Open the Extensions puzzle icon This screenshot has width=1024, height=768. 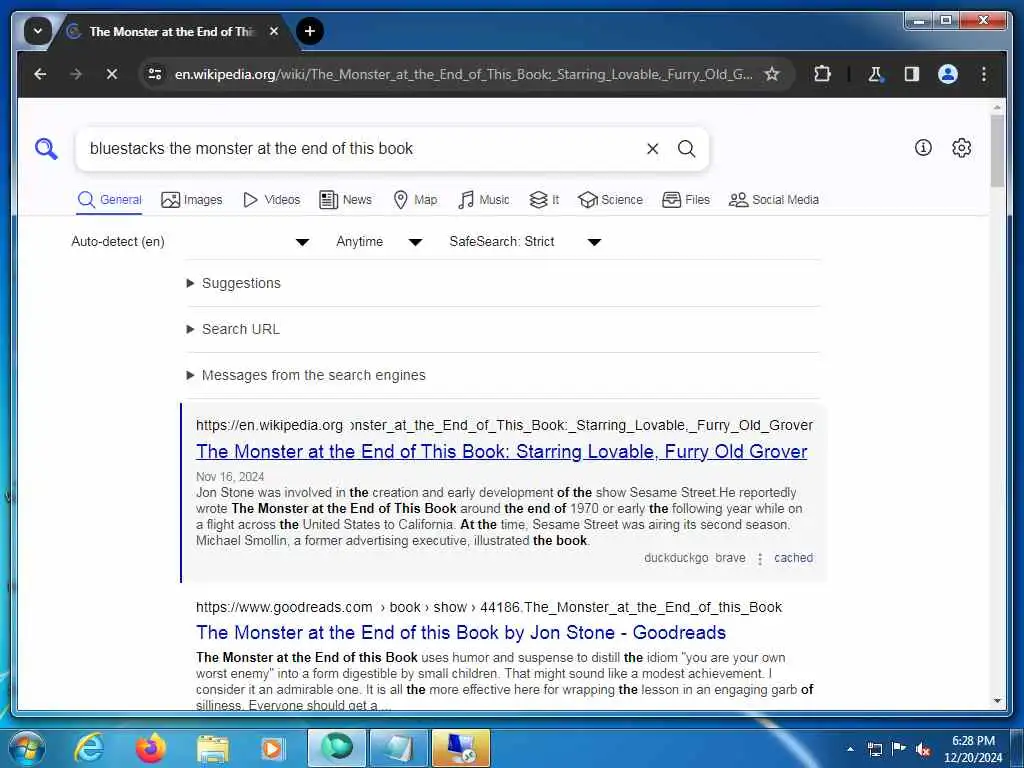822,74
